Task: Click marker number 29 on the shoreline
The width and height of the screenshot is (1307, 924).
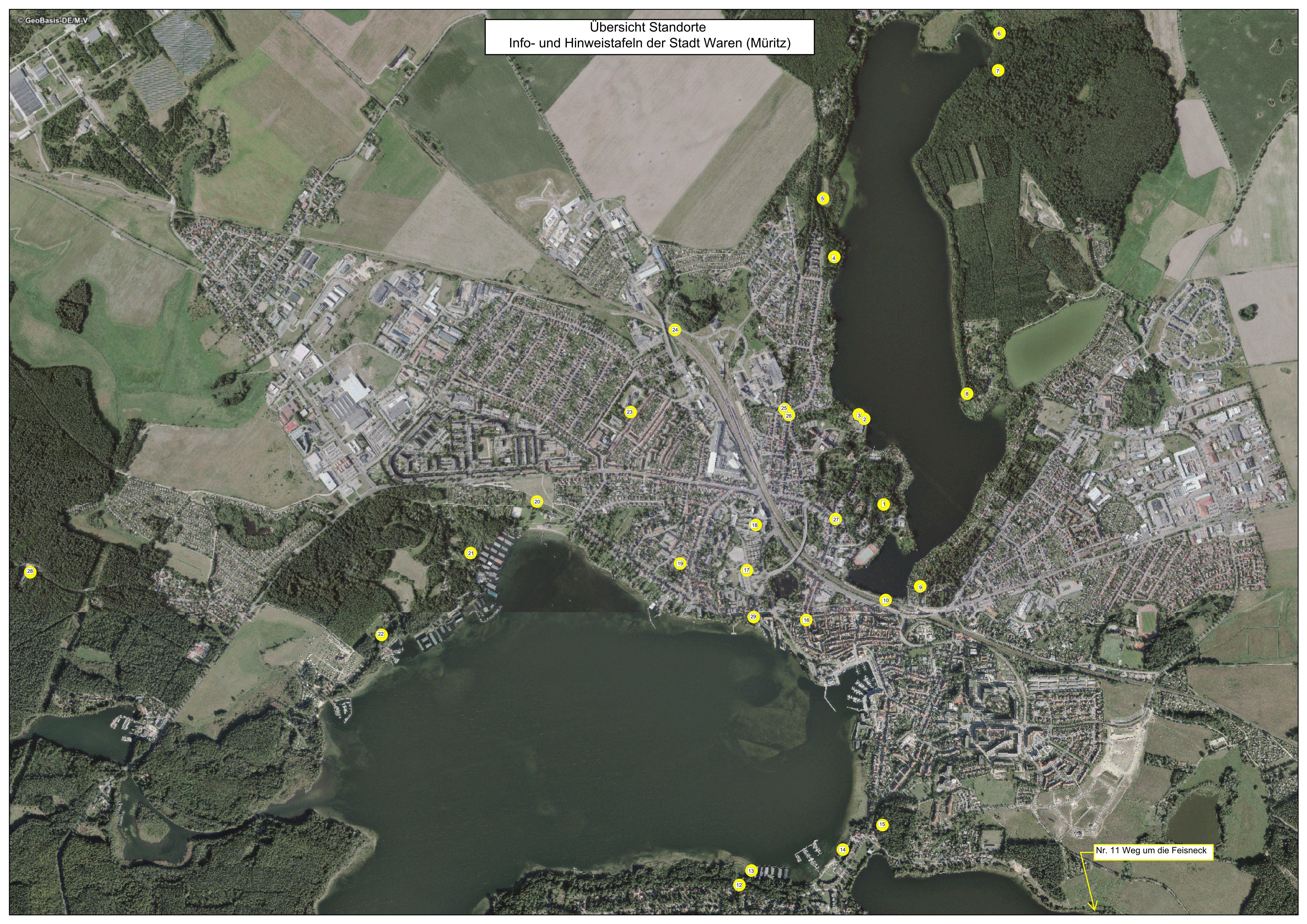Action: tap(753, 617)
